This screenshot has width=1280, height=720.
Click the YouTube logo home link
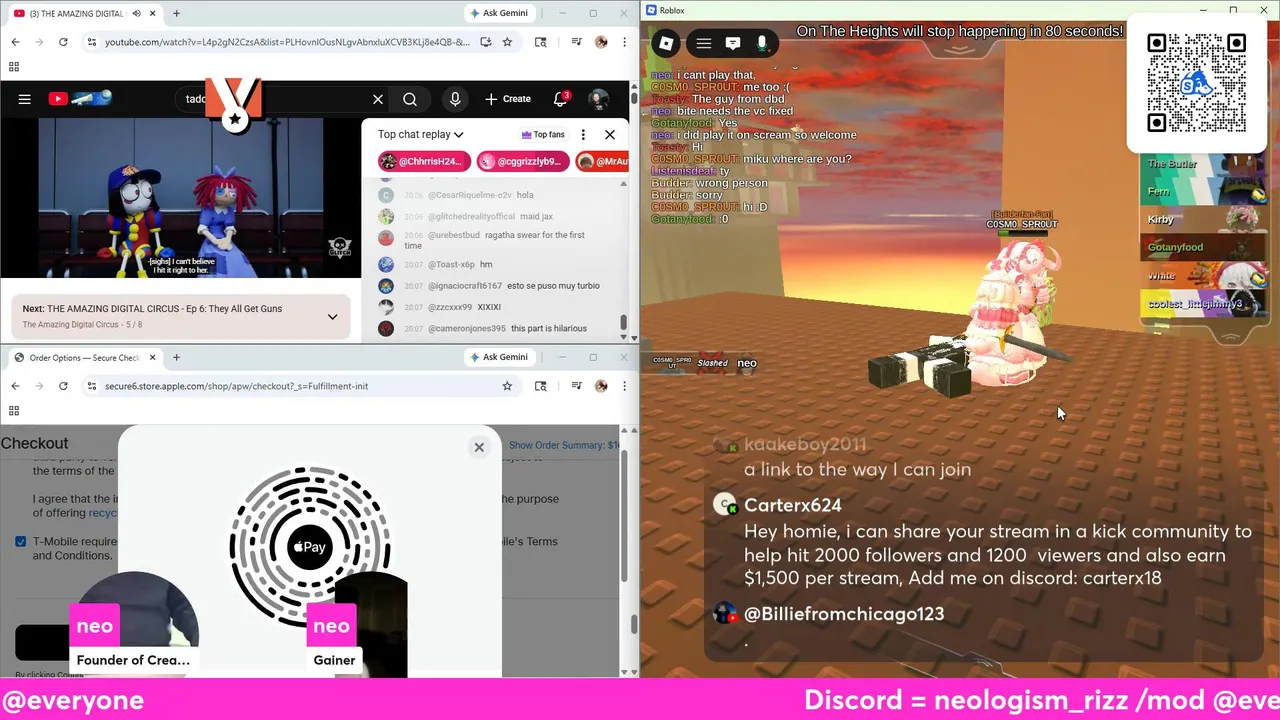click(79, 99)
